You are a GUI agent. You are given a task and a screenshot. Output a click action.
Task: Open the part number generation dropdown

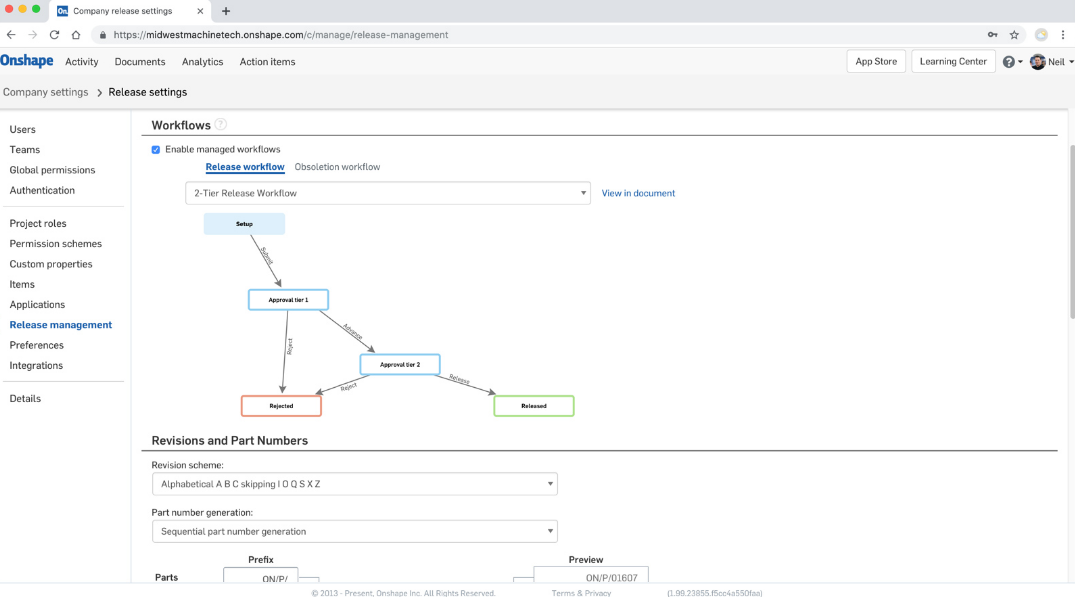[x=354, y=532]
